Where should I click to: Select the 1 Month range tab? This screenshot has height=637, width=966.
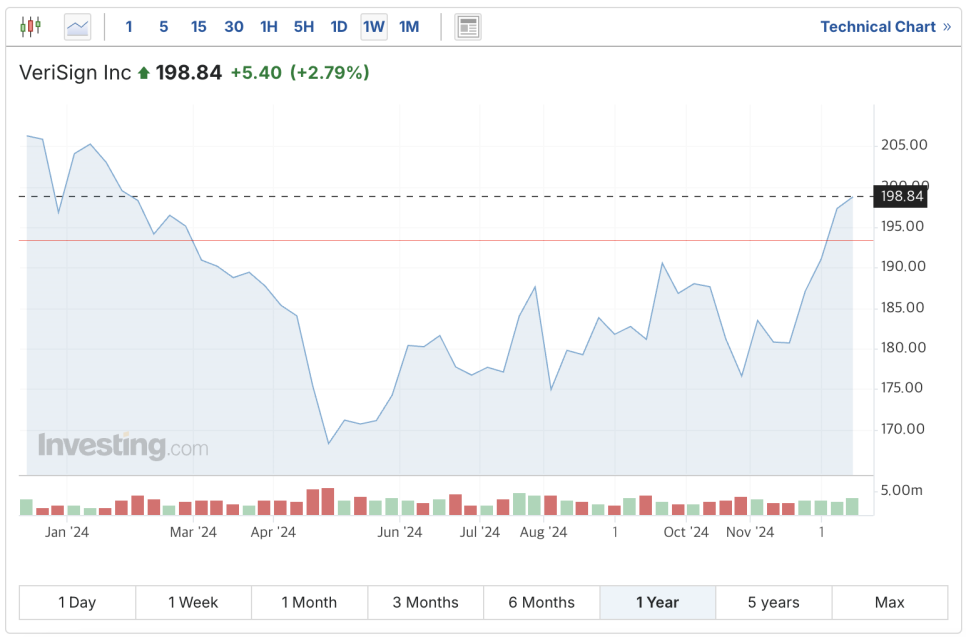pyautogui.click(x=309, y=603)
